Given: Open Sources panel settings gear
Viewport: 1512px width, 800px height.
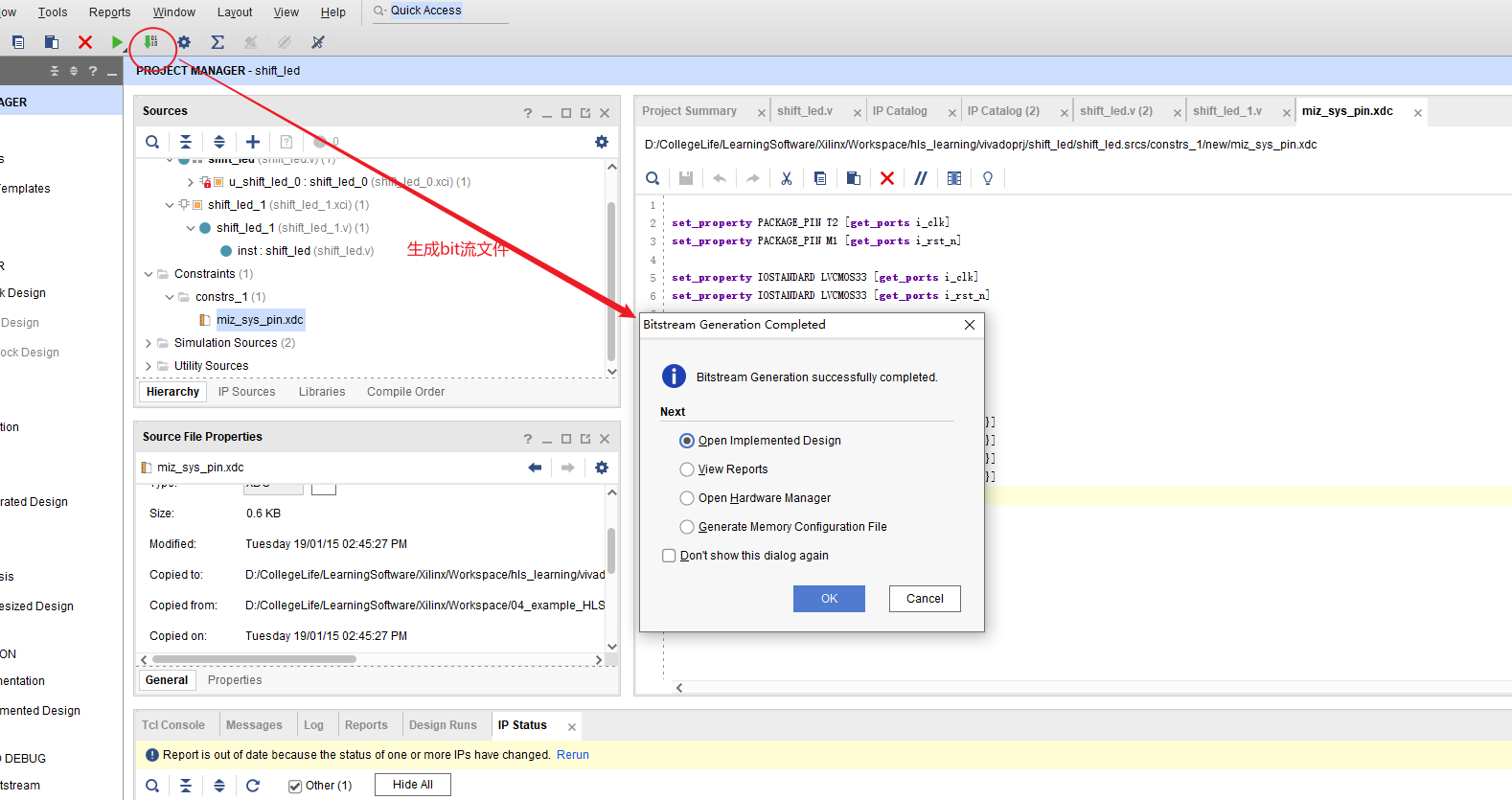Looking at the screenshot, I should 602,142.
